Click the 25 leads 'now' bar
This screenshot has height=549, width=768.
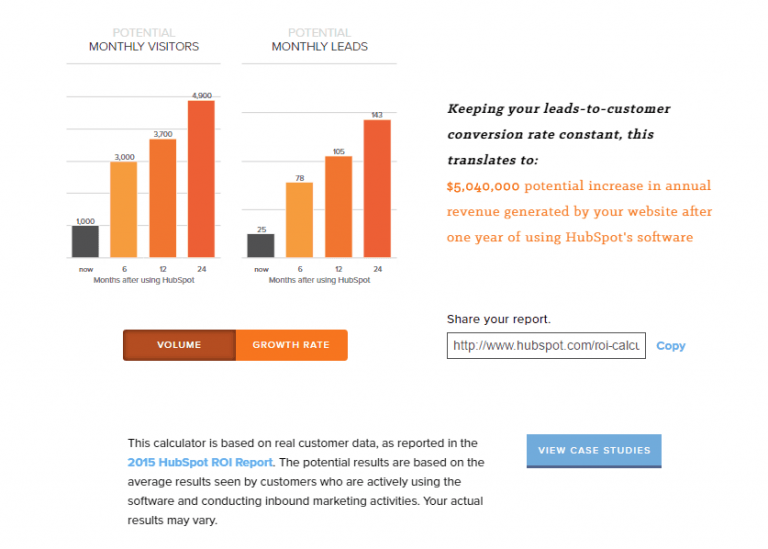[x=261, y=245]
